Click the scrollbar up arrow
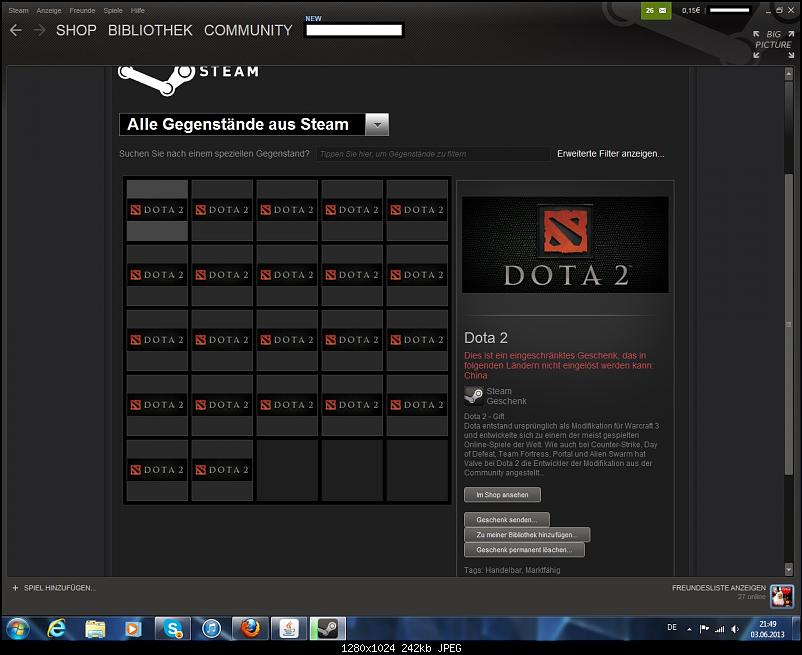 coord(789,74)
